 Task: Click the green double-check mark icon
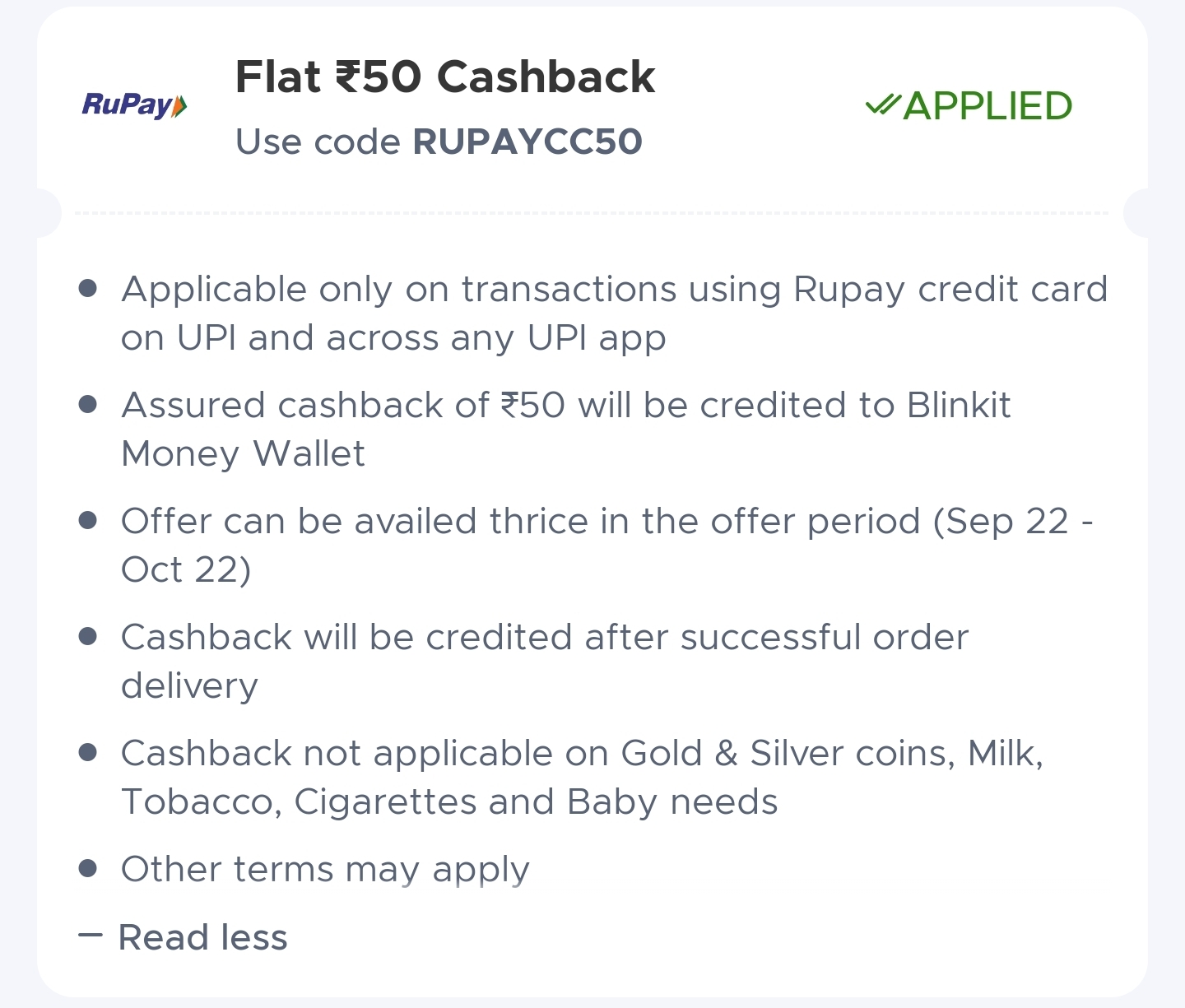click(x=882, y=105)
